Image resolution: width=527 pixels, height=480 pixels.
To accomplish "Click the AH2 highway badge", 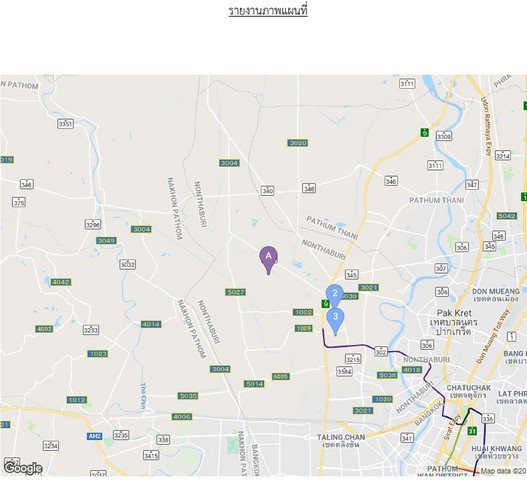I will [94, 436].
